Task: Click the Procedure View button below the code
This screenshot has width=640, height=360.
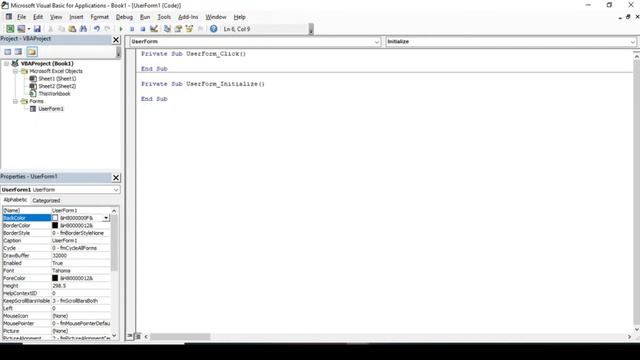Action: coord(130,336)
